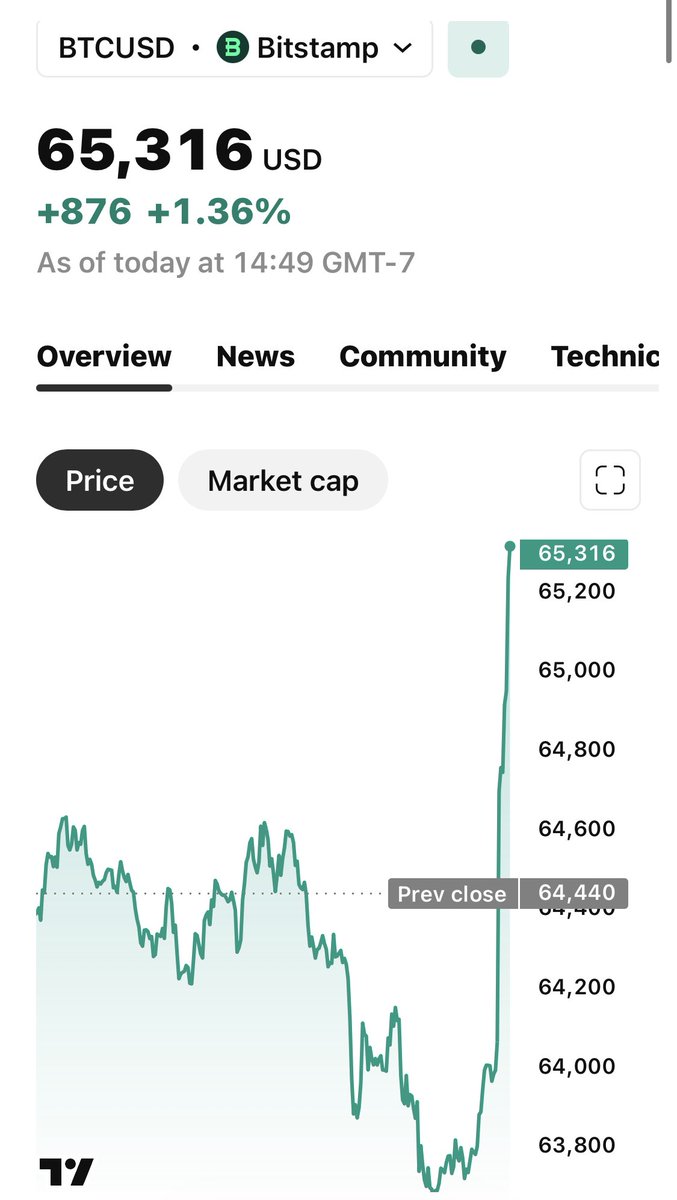
Task: Click the TradingView logo on the chart
Action: [x=66, y=1171]
